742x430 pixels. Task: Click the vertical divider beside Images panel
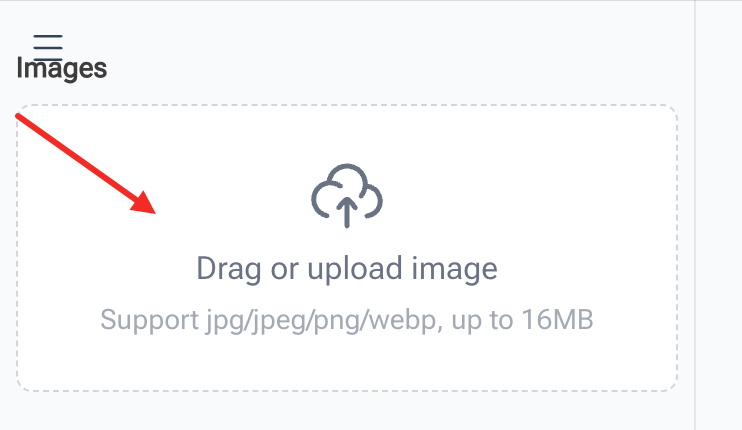(695, 215)
